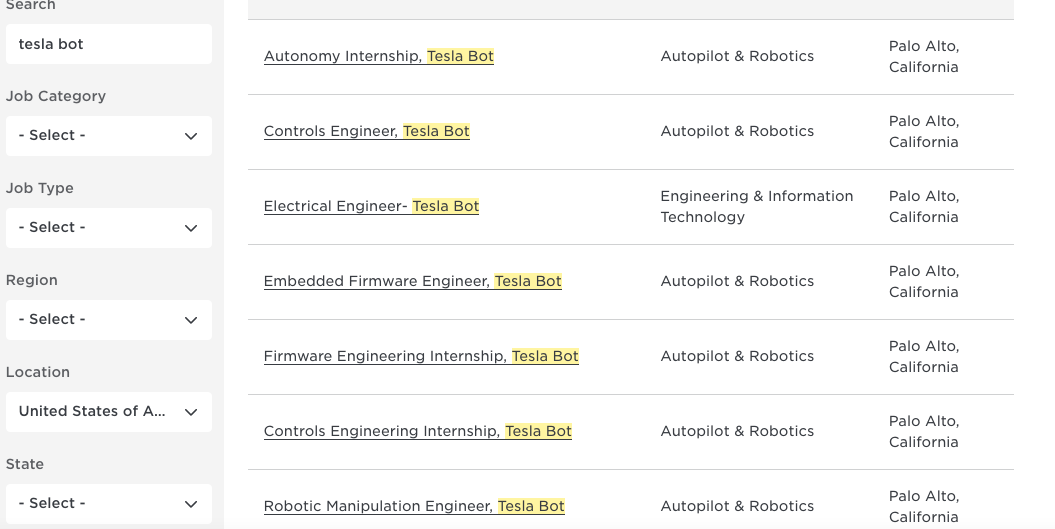Open Electrical Engineer- Tesla Bot posting
This screenshot has height=529, width=1055.
[371, 207]
